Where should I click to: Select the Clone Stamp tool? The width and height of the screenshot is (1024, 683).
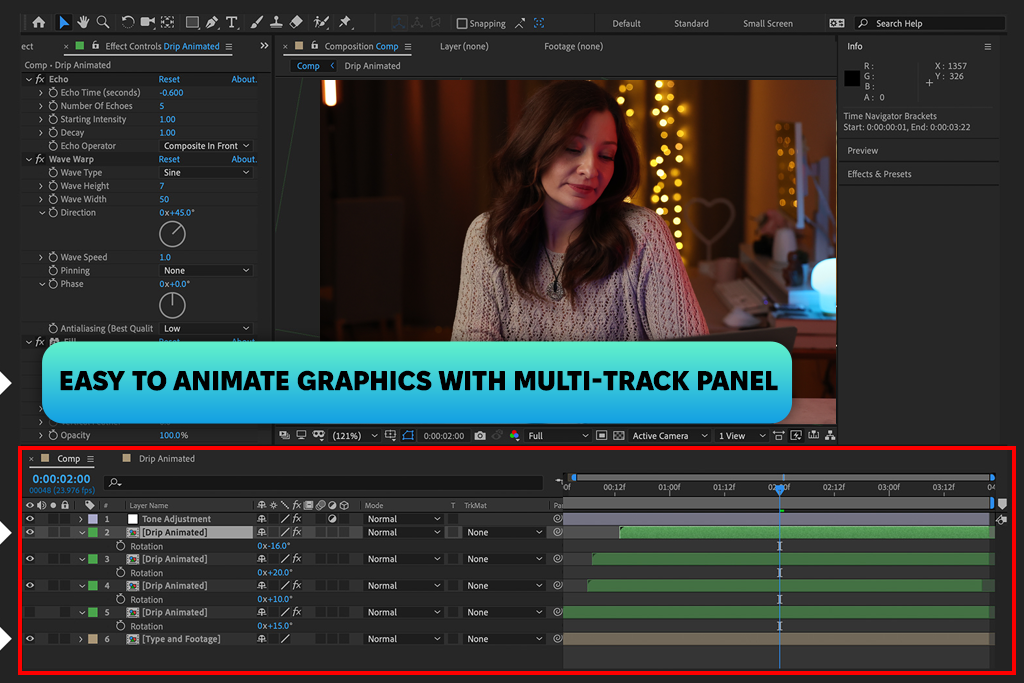[276, 22]
